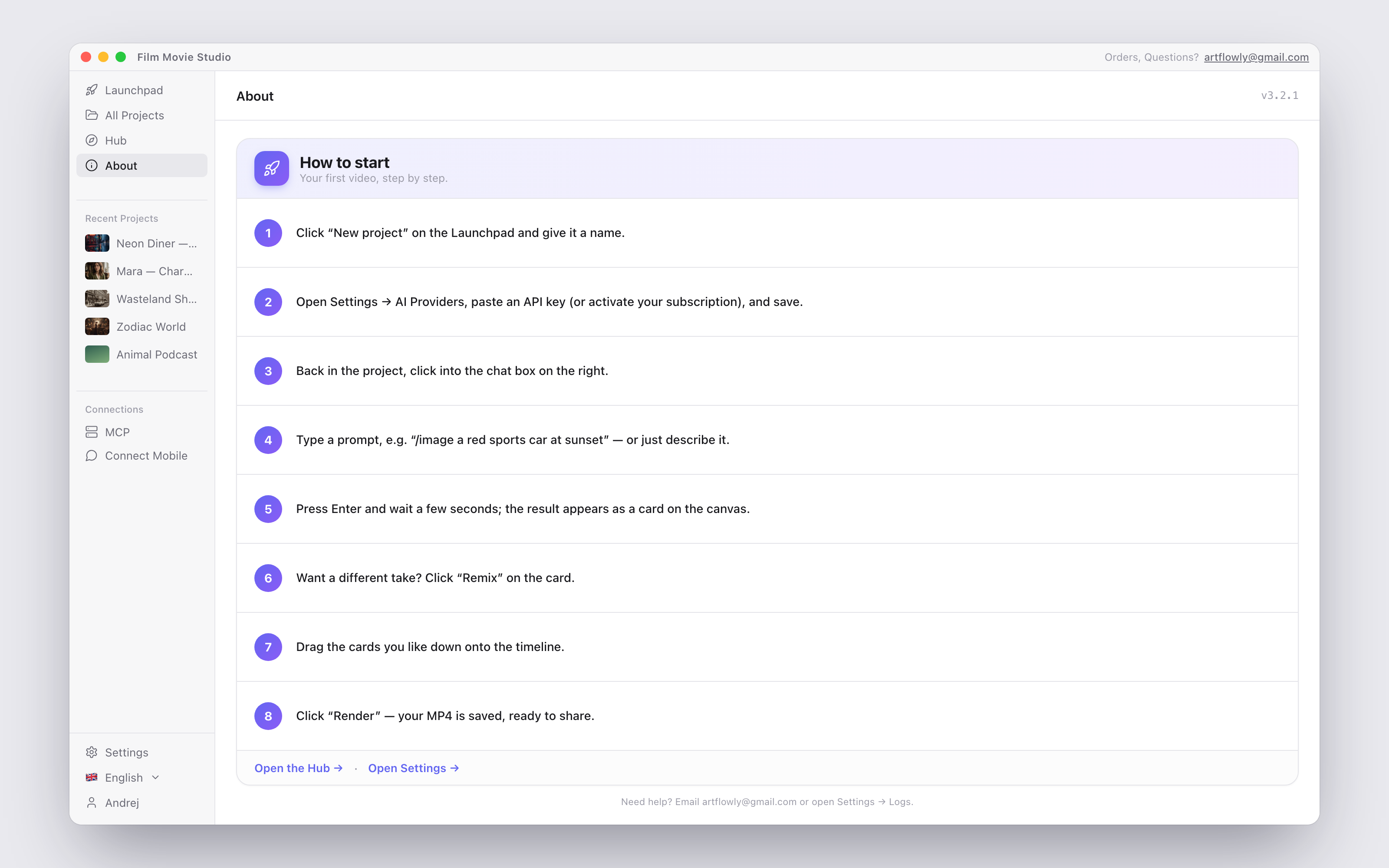Screen dimensions: 1389x868
Task: Click the Neon Diner project thumbnail
Action: [97, 243]
